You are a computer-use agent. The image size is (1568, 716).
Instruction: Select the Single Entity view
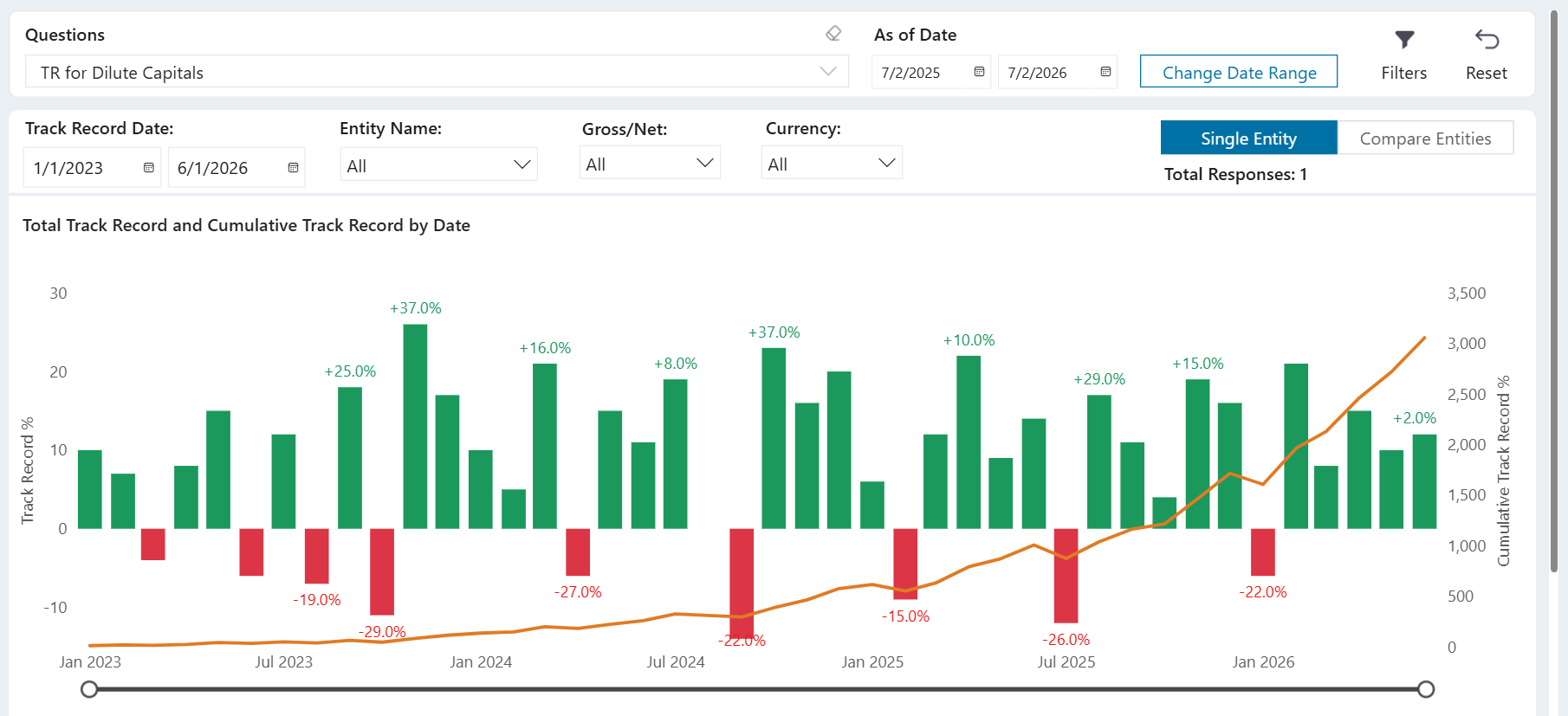1248,138
